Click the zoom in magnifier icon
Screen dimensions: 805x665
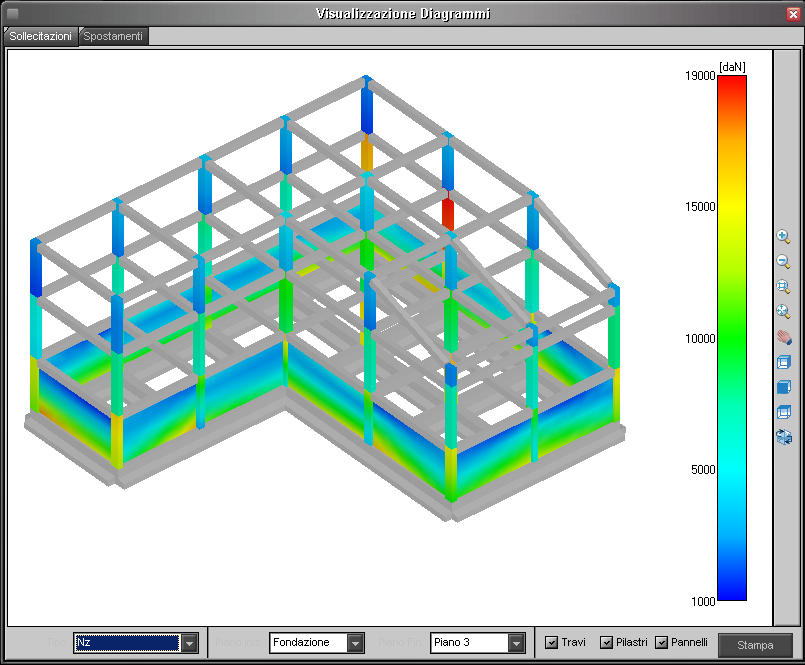tap(784, 237)
